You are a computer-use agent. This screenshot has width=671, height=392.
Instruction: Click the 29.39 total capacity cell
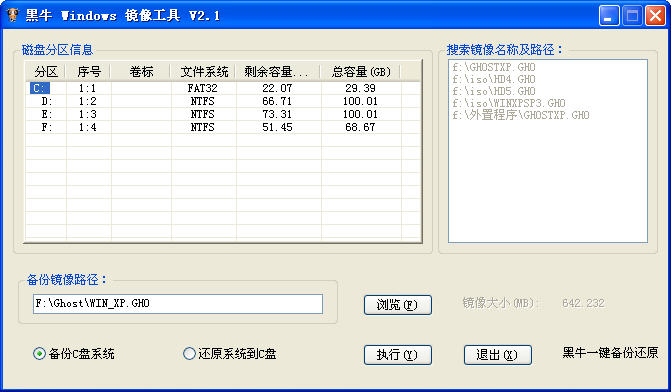click(x=360, y=88)
